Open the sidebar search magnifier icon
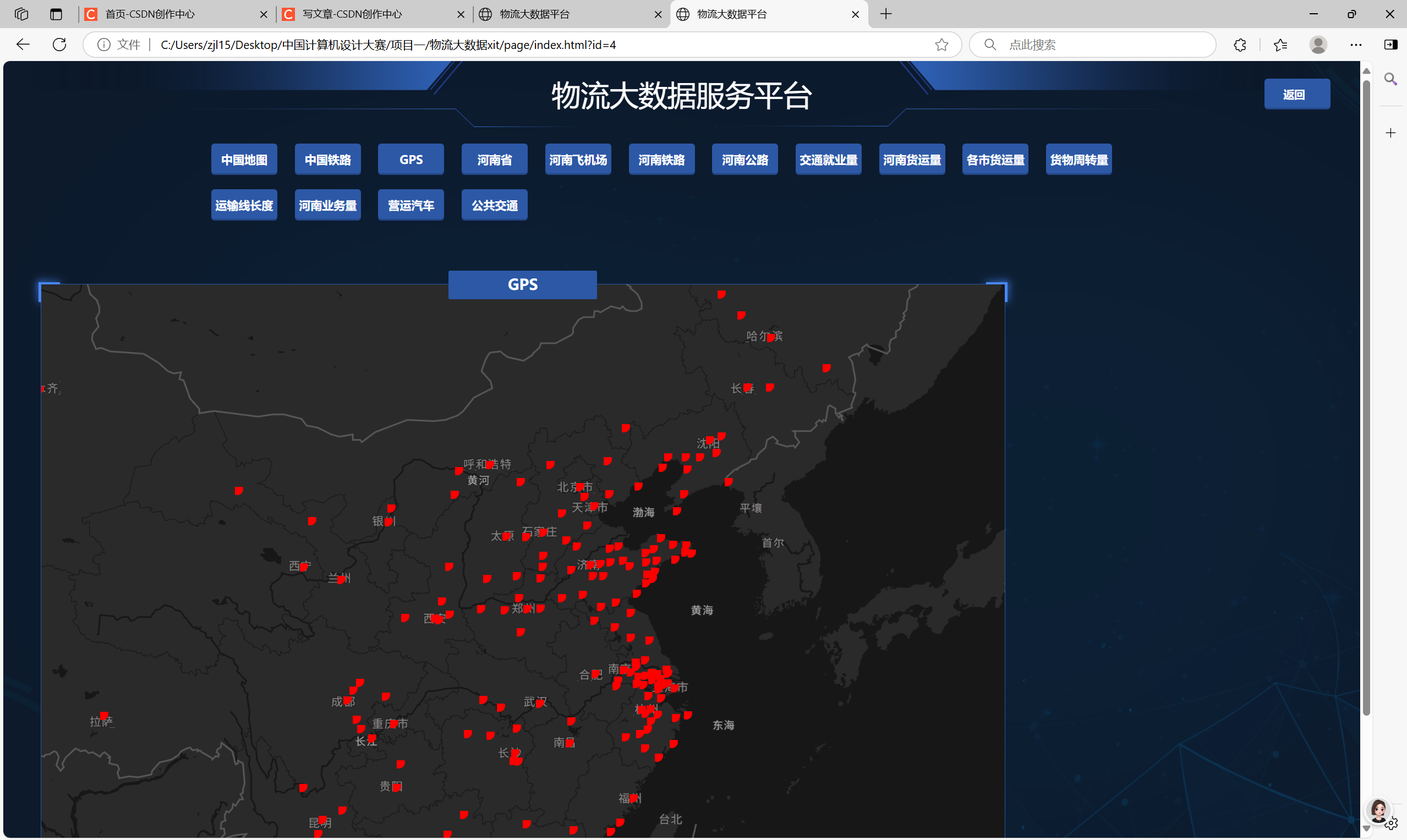The image size is (1407, 840). (x=1390, y=79)
